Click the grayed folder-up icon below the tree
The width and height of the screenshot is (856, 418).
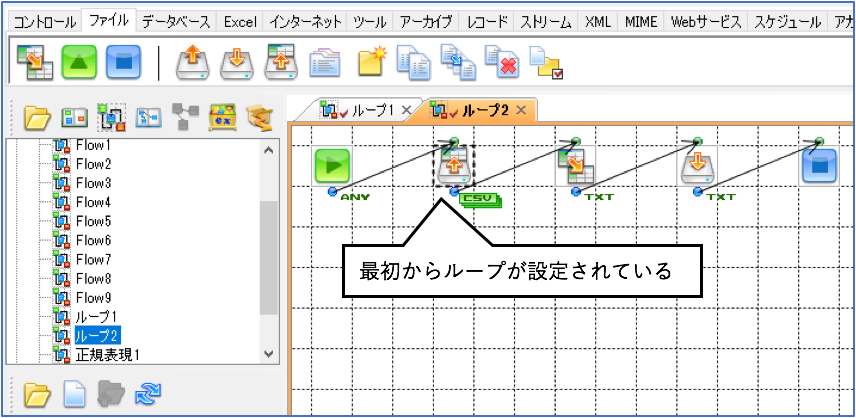[112, 394]
